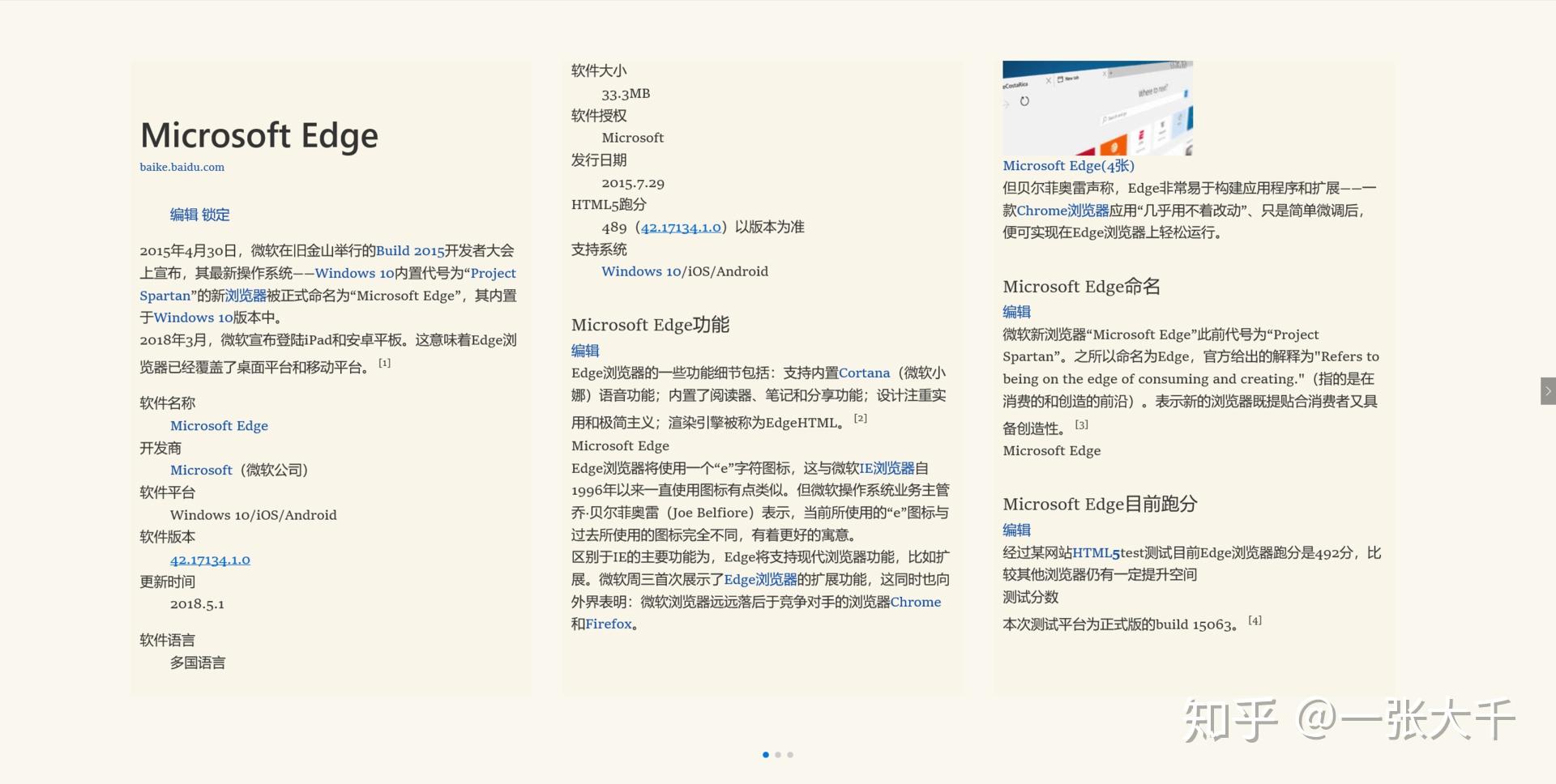Select the first page indicator dot
The image size is (1556, 784).
[x=766, y=755]
